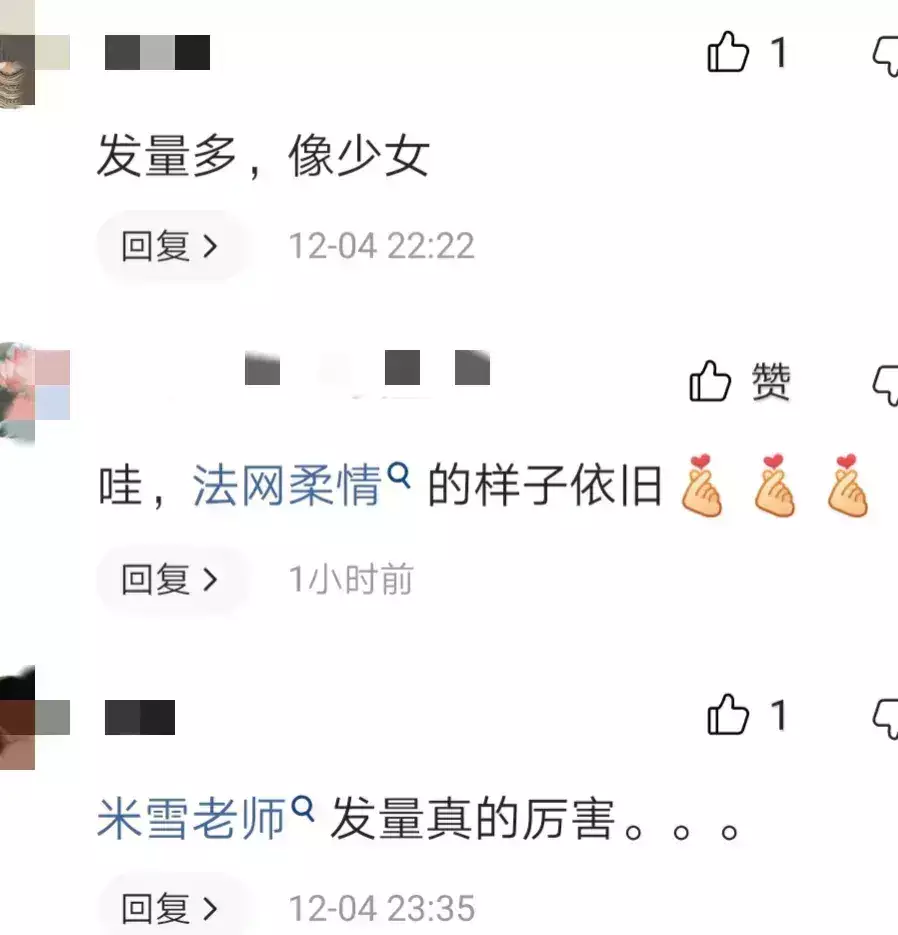View second commenter's floral avatar
This screenshot has width=898, height=935.
35,394
